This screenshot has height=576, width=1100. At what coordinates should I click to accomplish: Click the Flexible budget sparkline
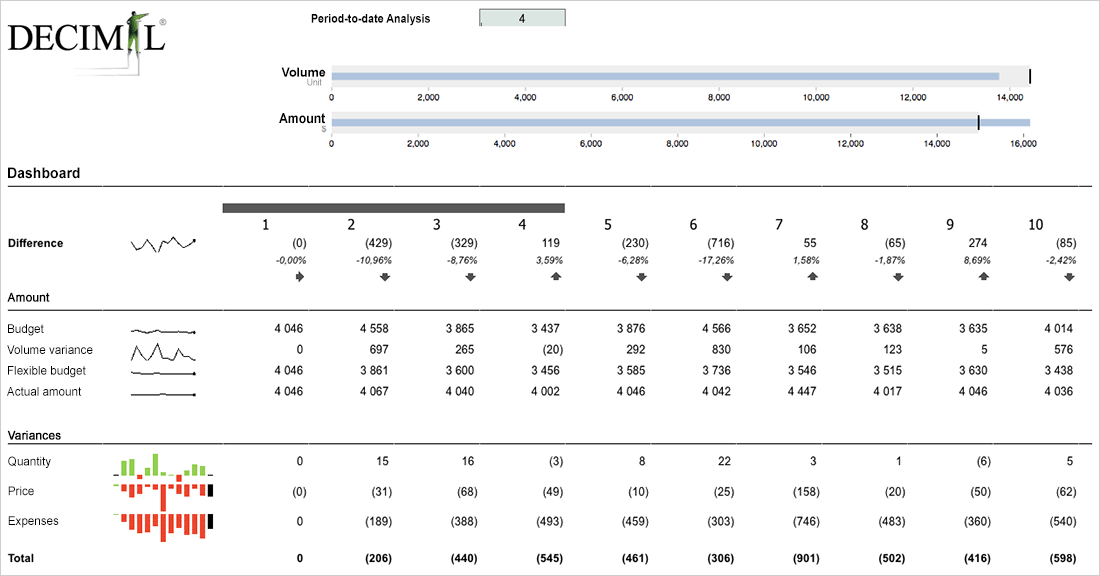163,373
